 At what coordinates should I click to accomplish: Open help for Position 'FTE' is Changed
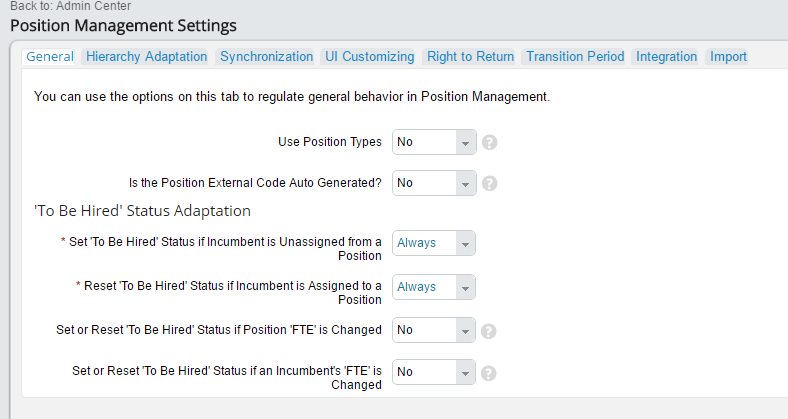488,331
